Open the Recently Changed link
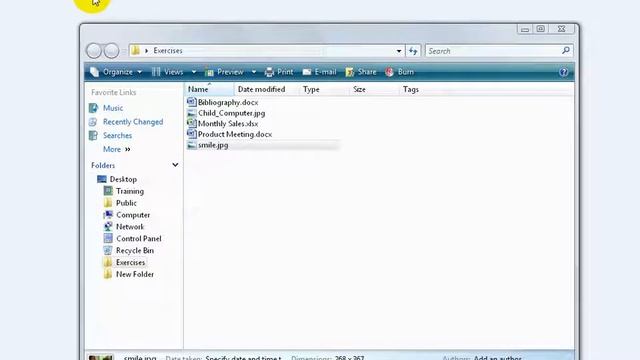The width and height of the screenshot is (640, 360). pos(133,122)
